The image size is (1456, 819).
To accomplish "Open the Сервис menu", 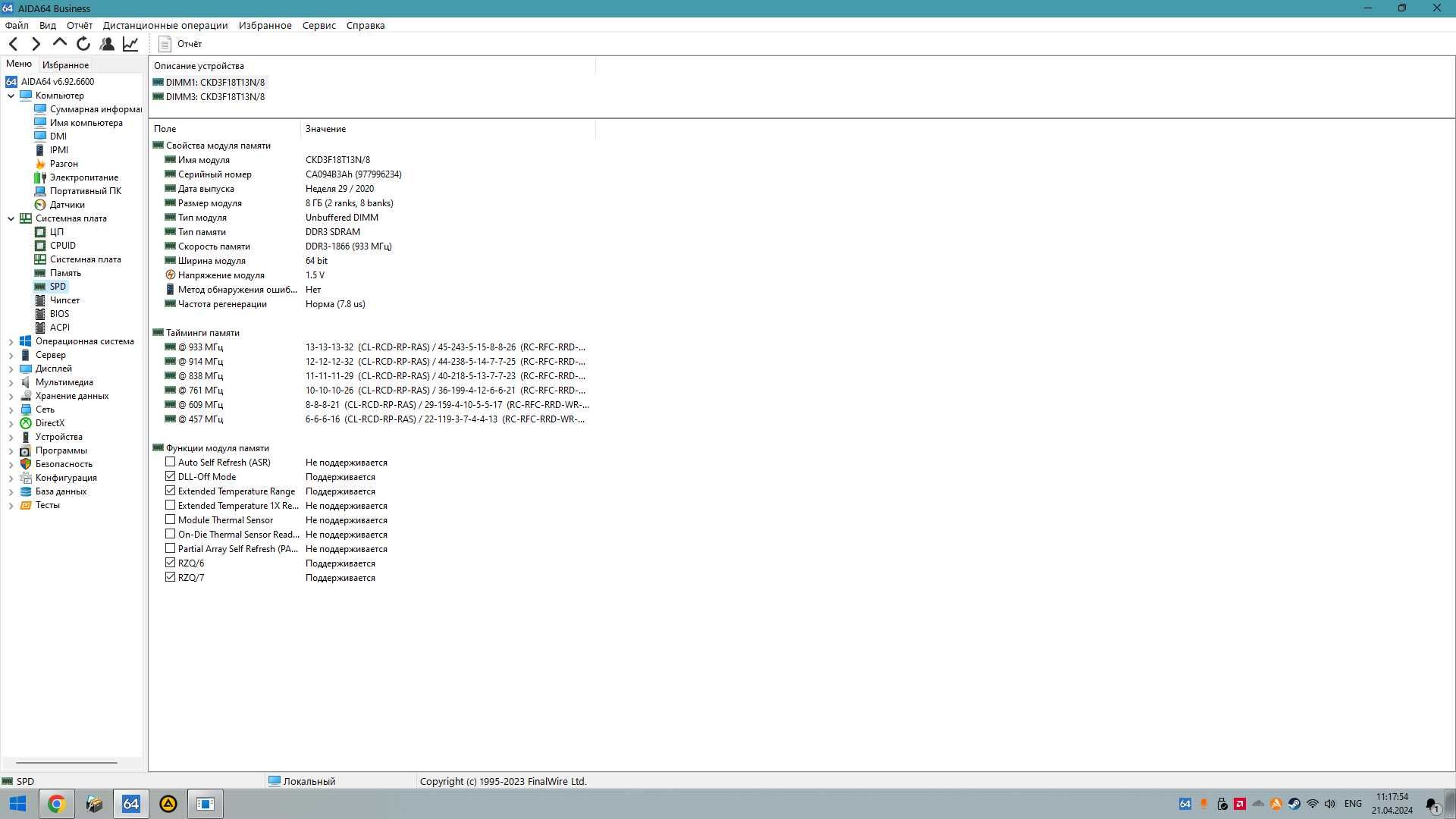I will click(318, 25).
